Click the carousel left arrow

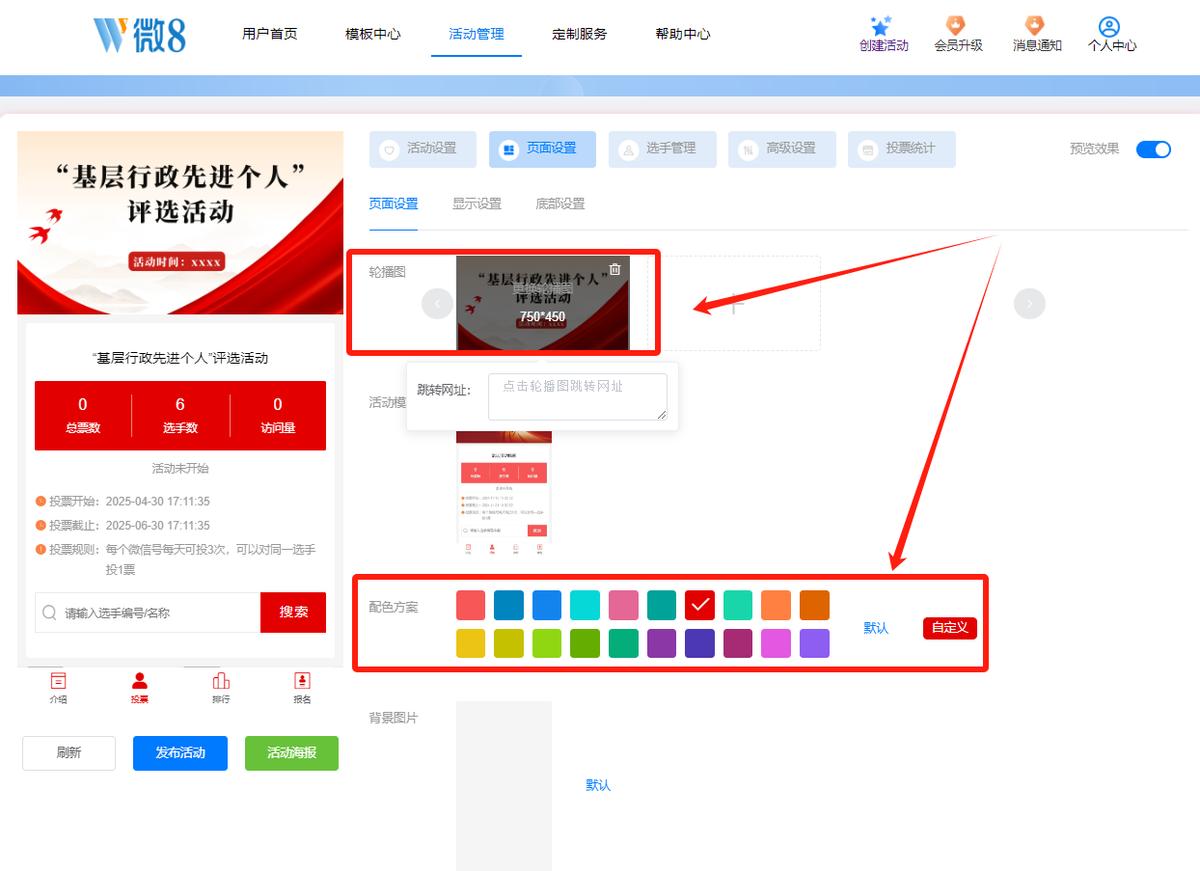pyautogui.click(x=437, y=303)
